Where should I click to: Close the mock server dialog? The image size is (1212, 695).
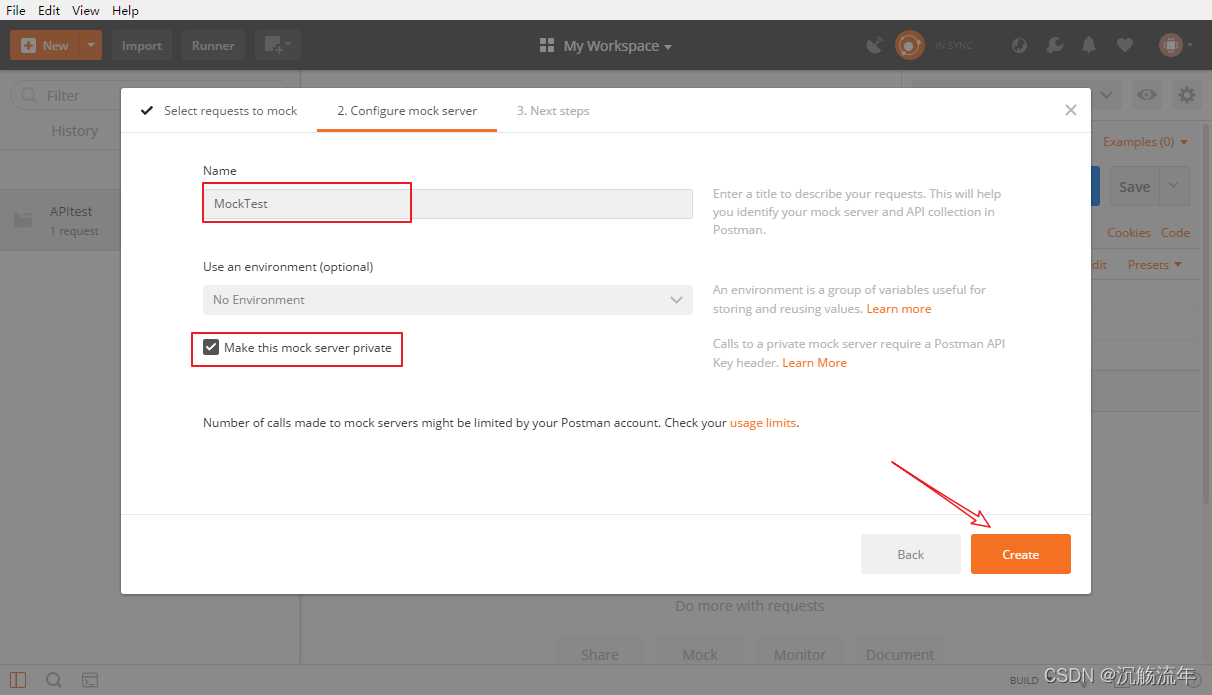click(1071, 110)
